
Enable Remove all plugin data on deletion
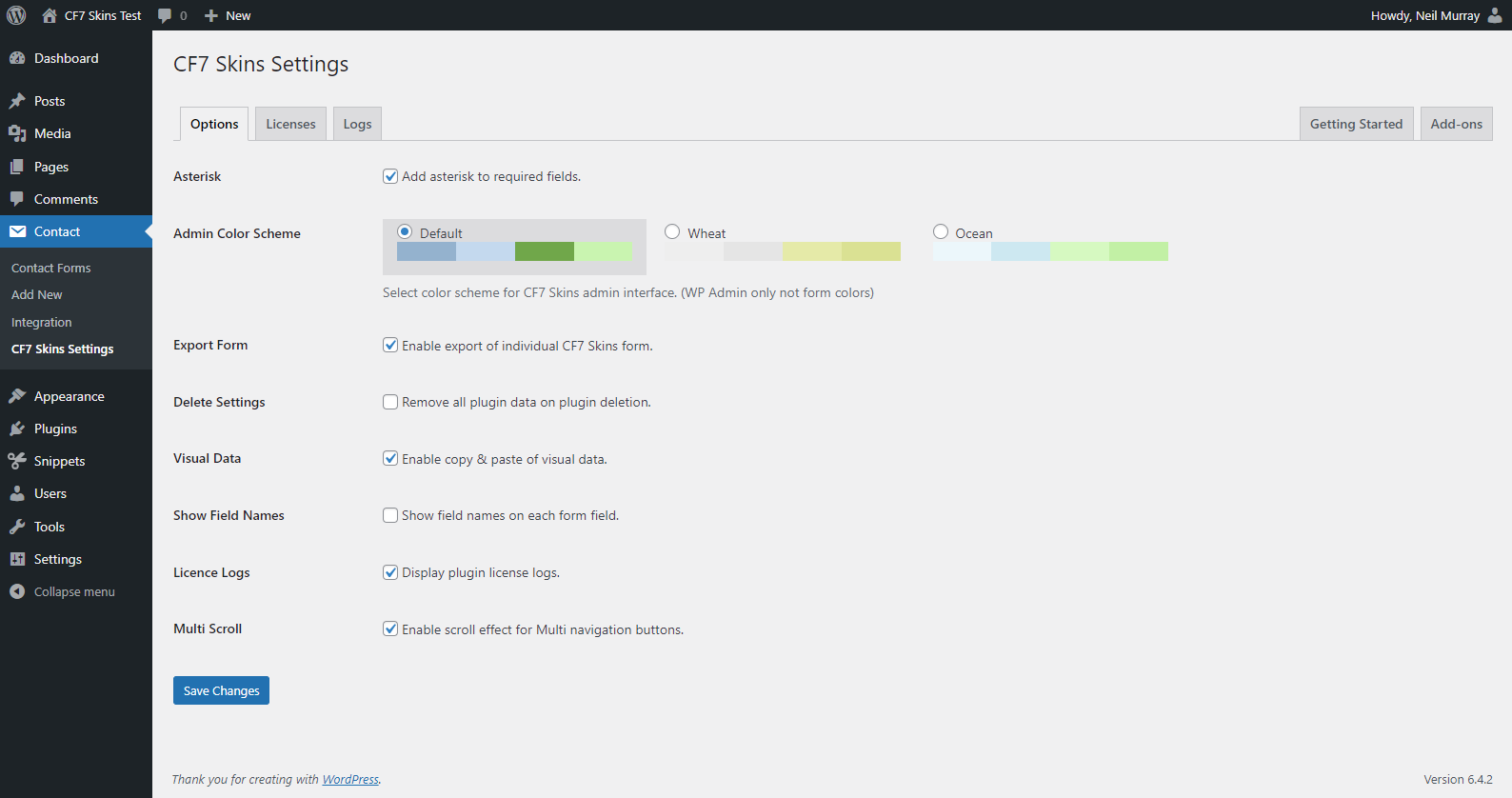coord(390,402)
